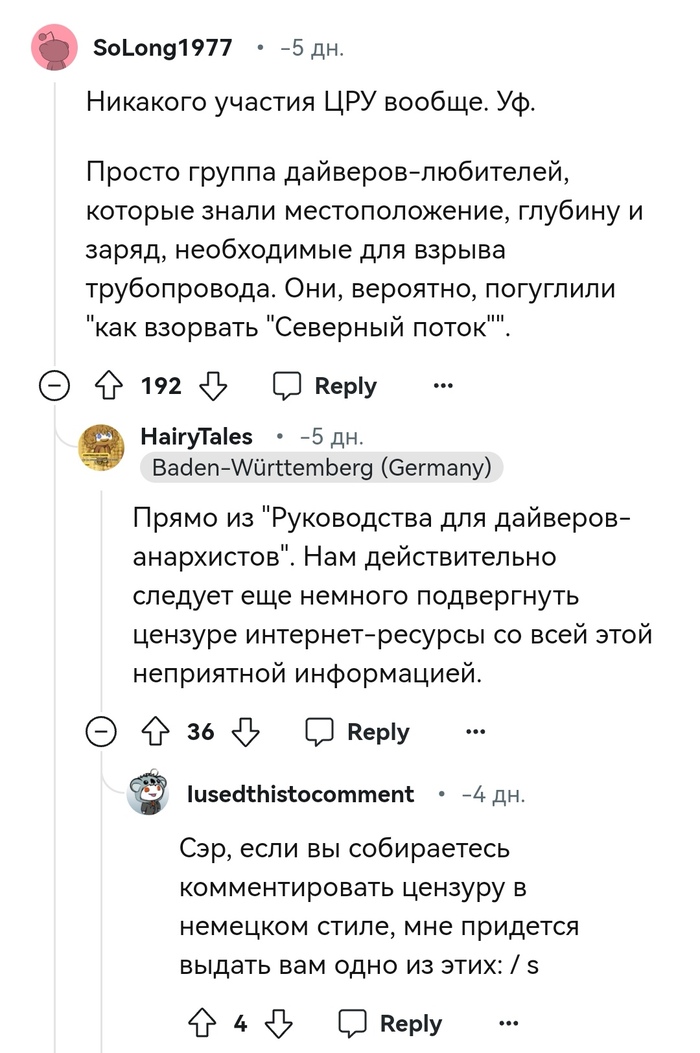Upvote Iusedthistocomment's comment

205,1023
